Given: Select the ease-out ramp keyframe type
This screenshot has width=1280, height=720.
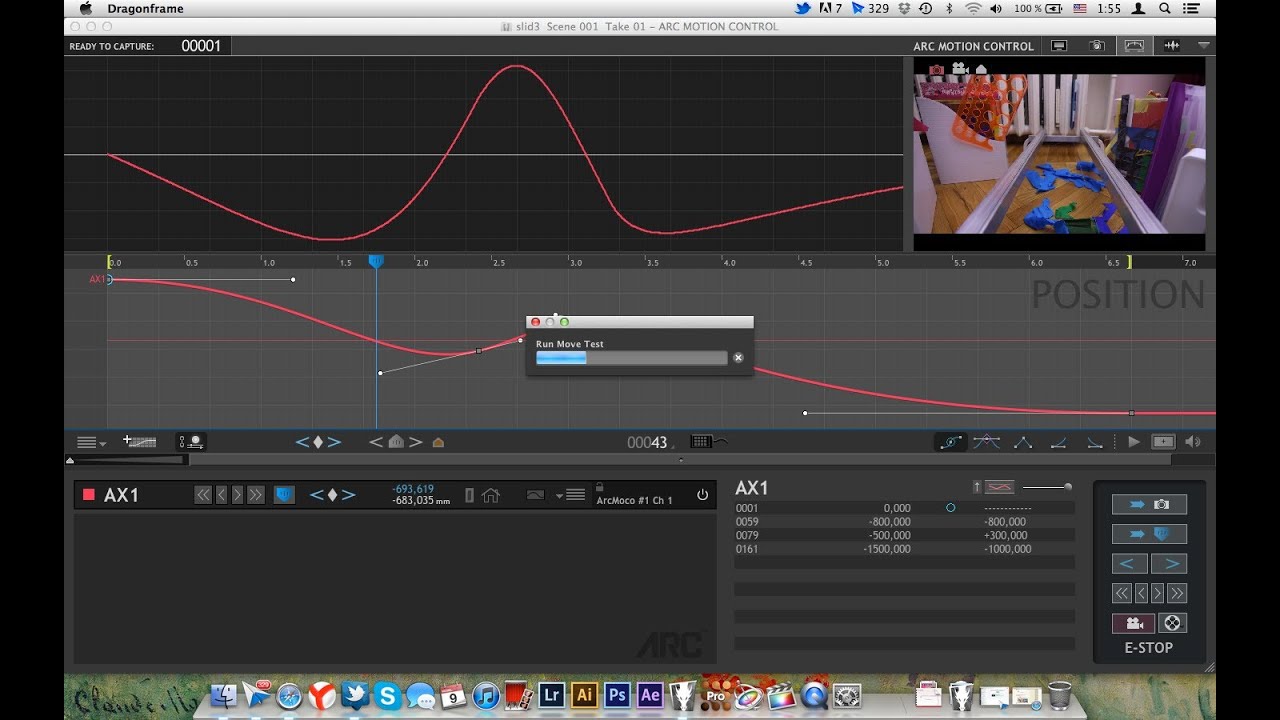Looking at the screenshot, I should coord(1095,441).
